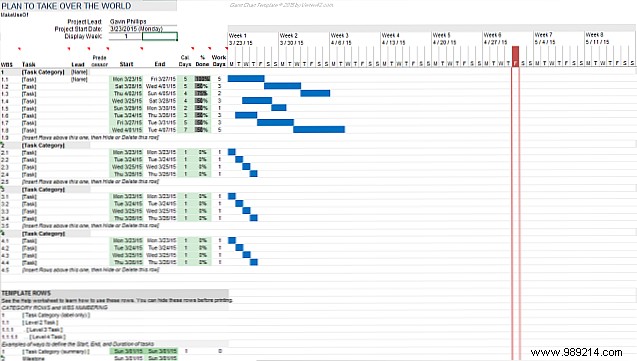This screenshot has width=637, height=361.
Task: Click the long Gantt bar for task 1.8
Action: click(x=319, y=130)
